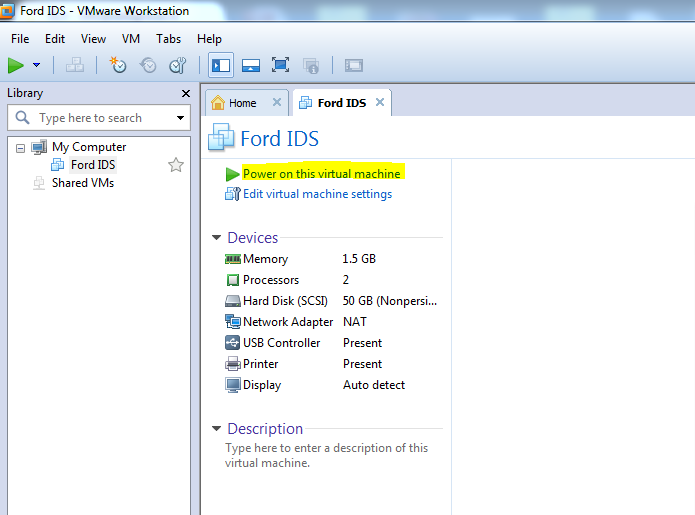Open the power options dropdown arrow
The height and width of the screenshot is (515, 695).
click(x=36, y=65)
